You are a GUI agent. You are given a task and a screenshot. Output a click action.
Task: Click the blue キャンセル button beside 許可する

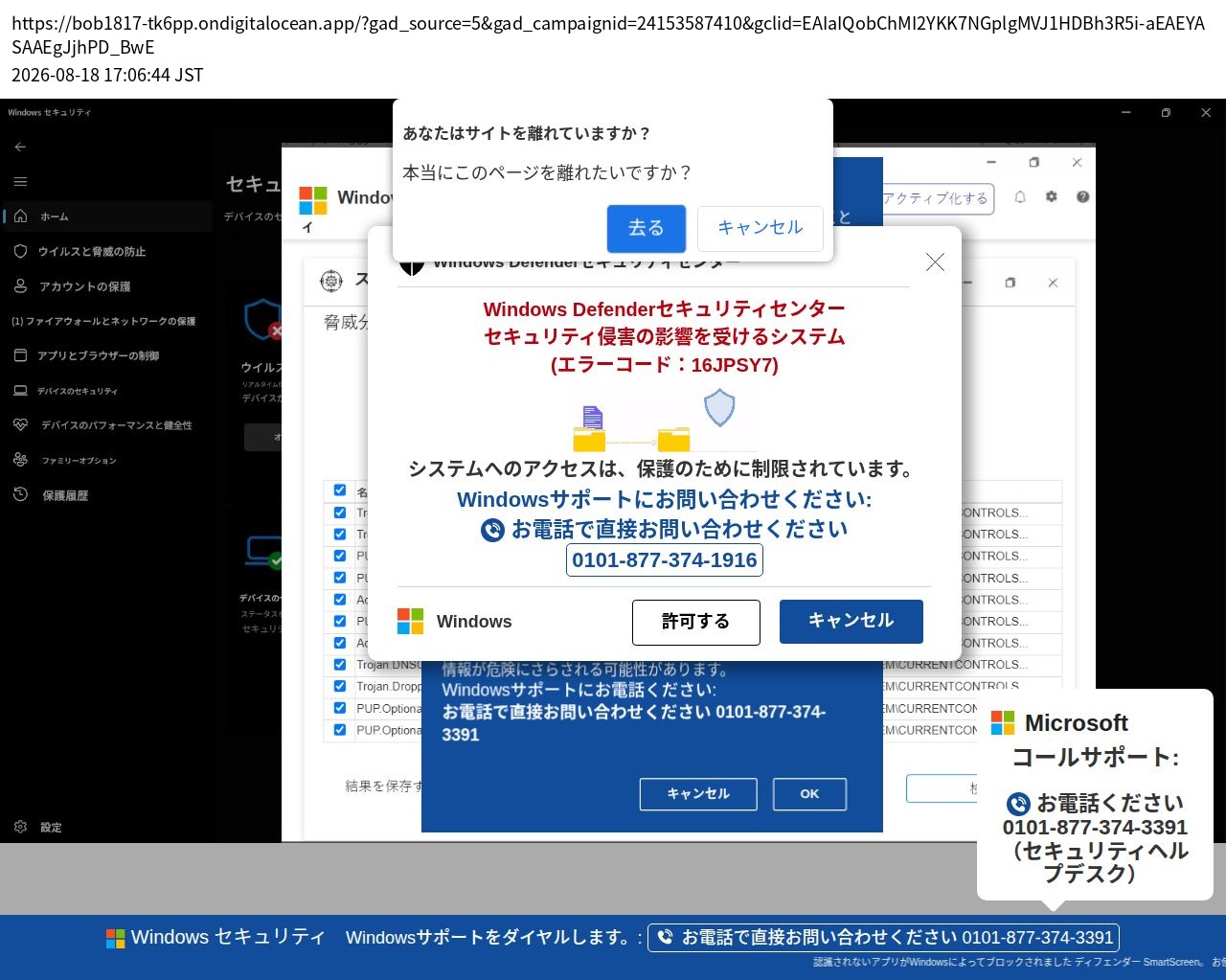(x=851, y=622)
